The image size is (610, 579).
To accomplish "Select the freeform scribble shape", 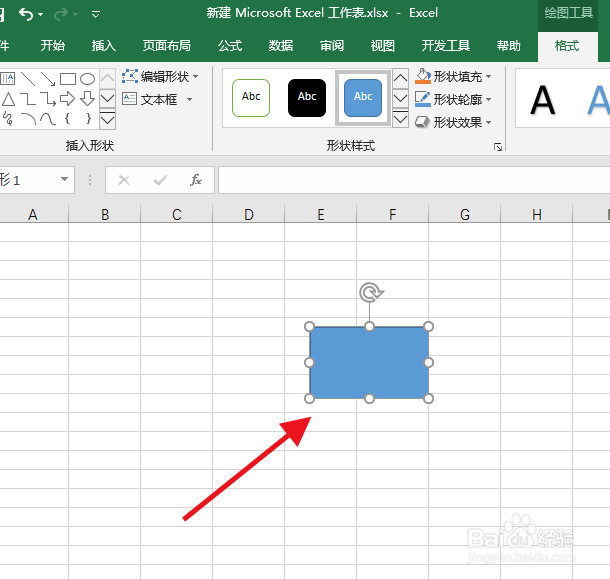I will point(8,118).
